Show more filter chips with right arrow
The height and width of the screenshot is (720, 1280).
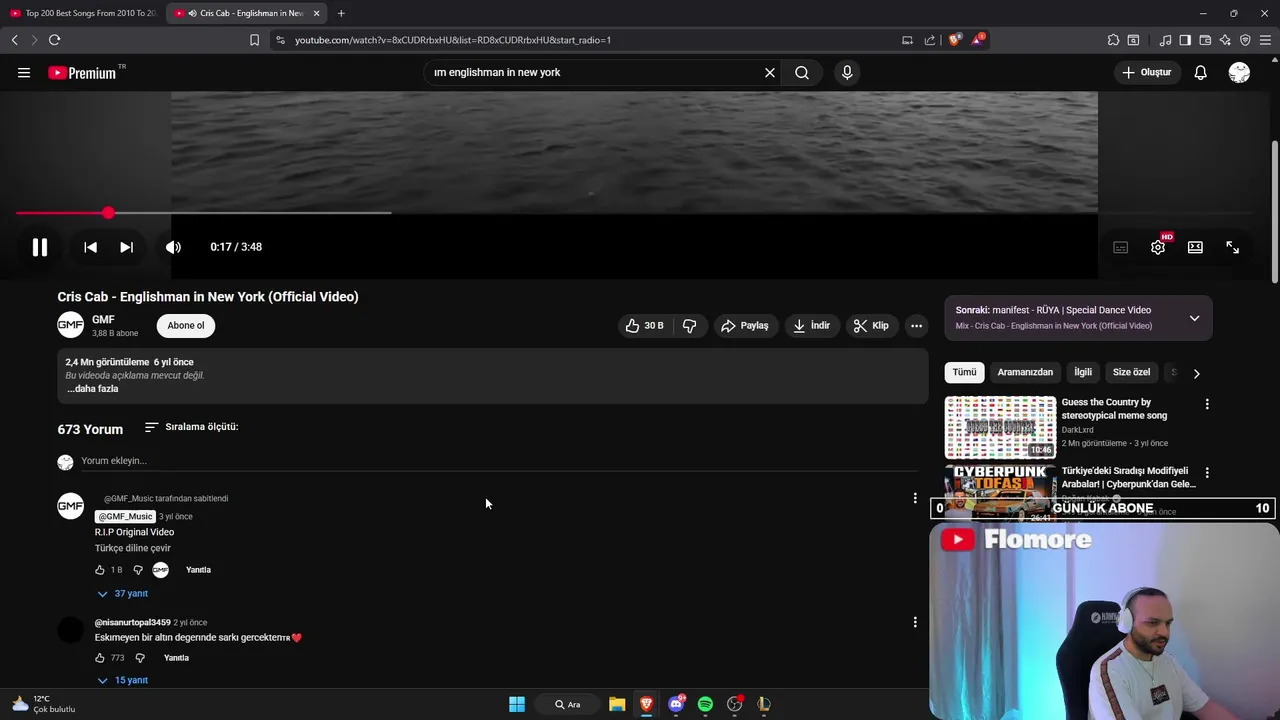(1196, 373)
